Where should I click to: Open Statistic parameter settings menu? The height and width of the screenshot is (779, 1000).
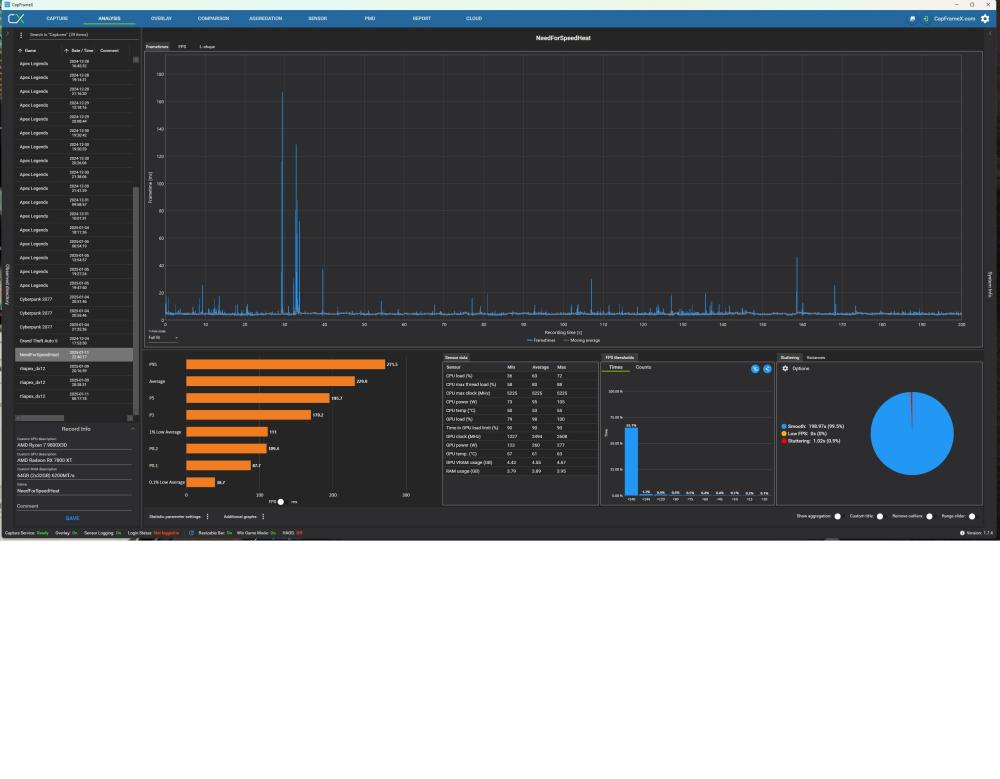(x=208, y=517)
